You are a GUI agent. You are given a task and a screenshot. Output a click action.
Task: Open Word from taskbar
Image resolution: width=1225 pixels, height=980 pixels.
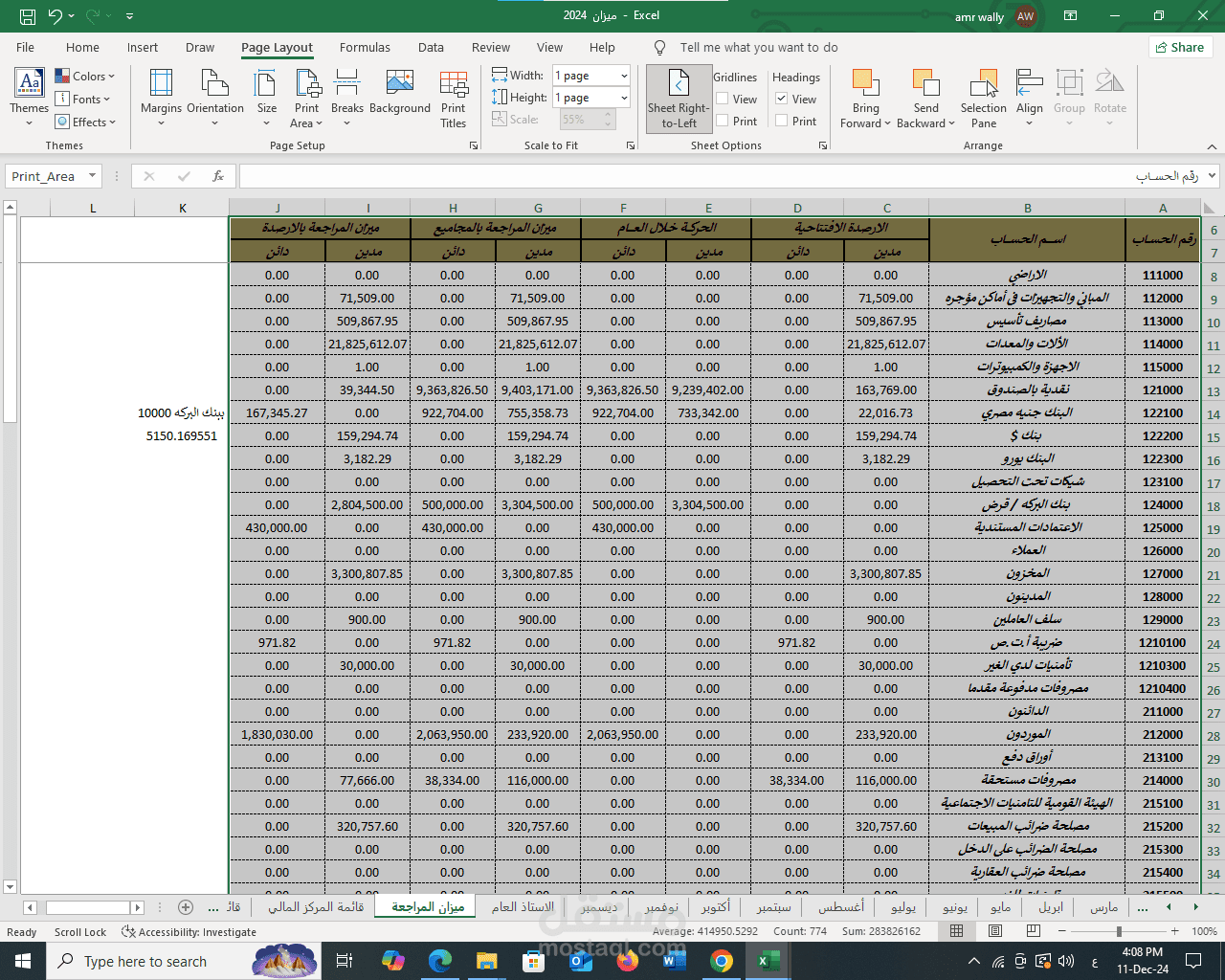[675, 961]
